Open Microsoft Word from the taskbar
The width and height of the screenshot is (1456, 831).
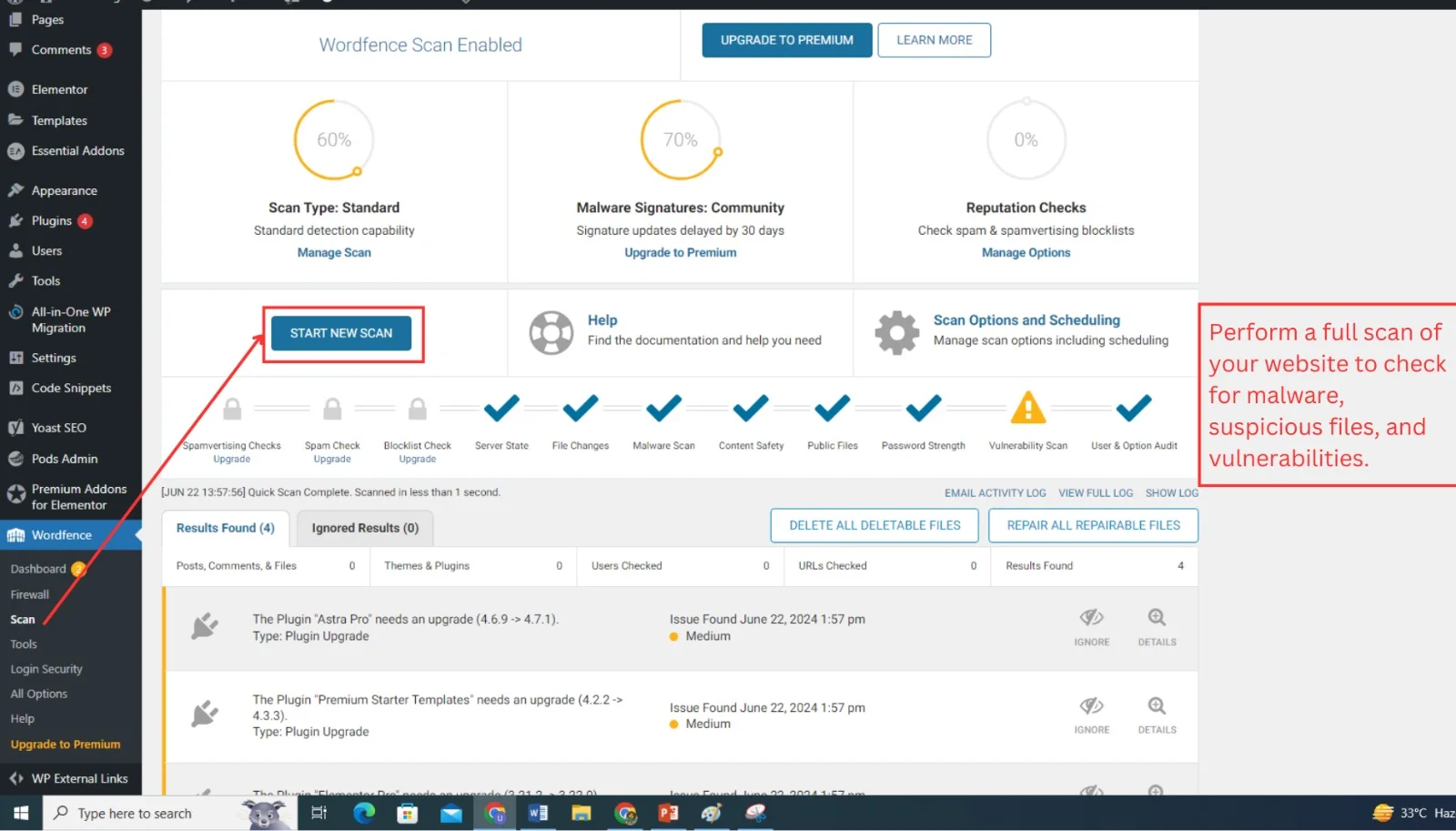[x=538, y=813]
